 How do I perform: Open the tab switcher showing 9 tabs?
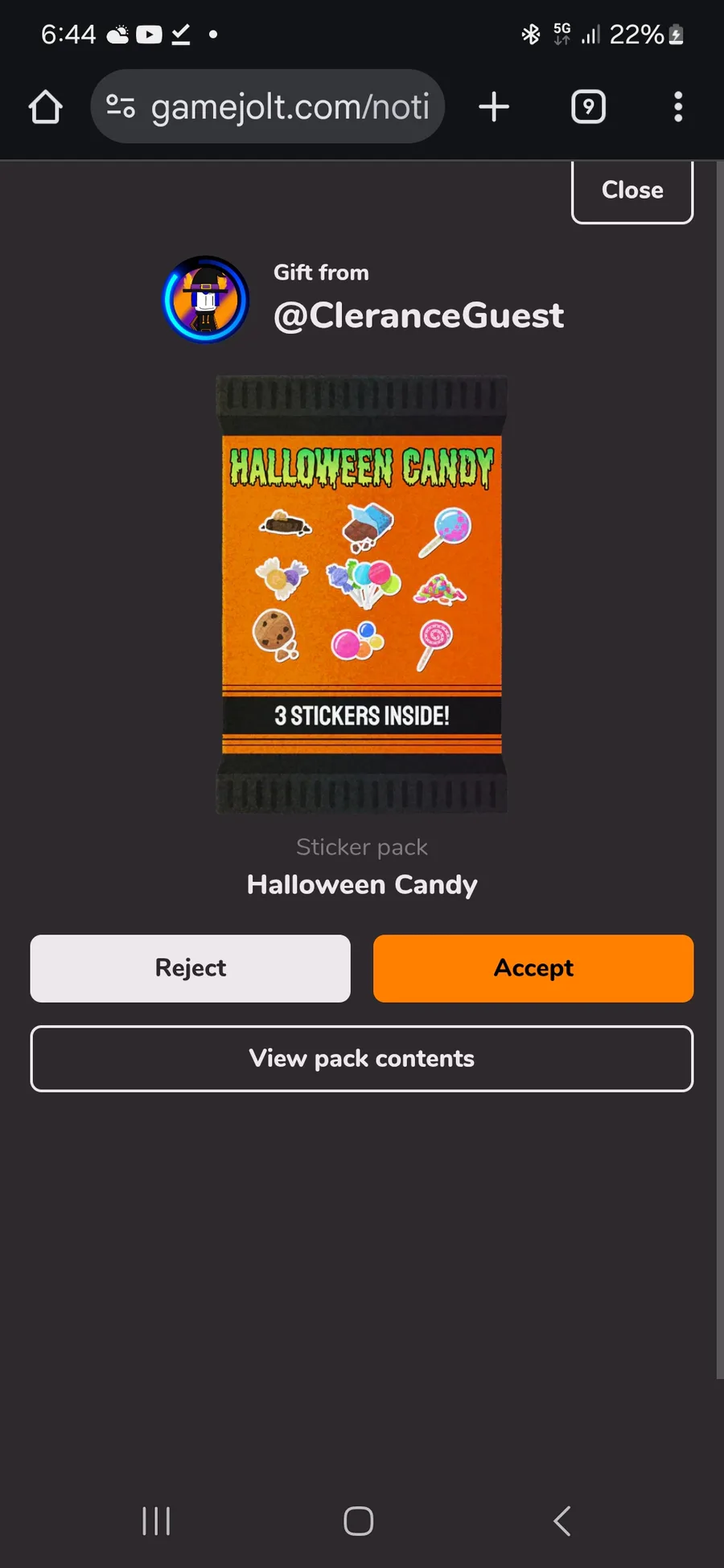[588, 107]
